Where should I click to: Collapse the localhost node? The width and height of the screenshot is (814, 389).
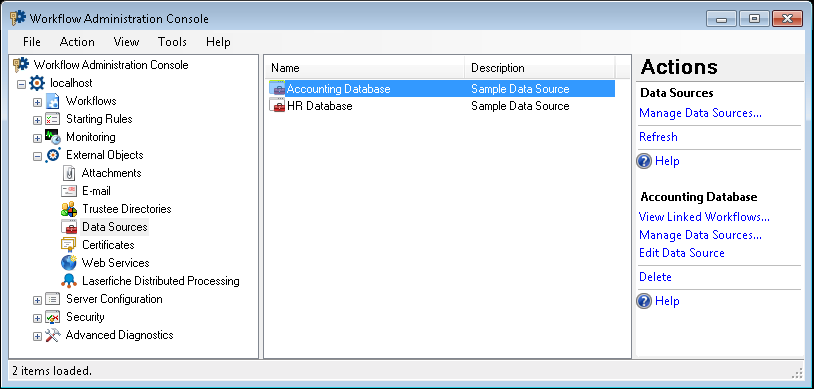coord(21,84)
